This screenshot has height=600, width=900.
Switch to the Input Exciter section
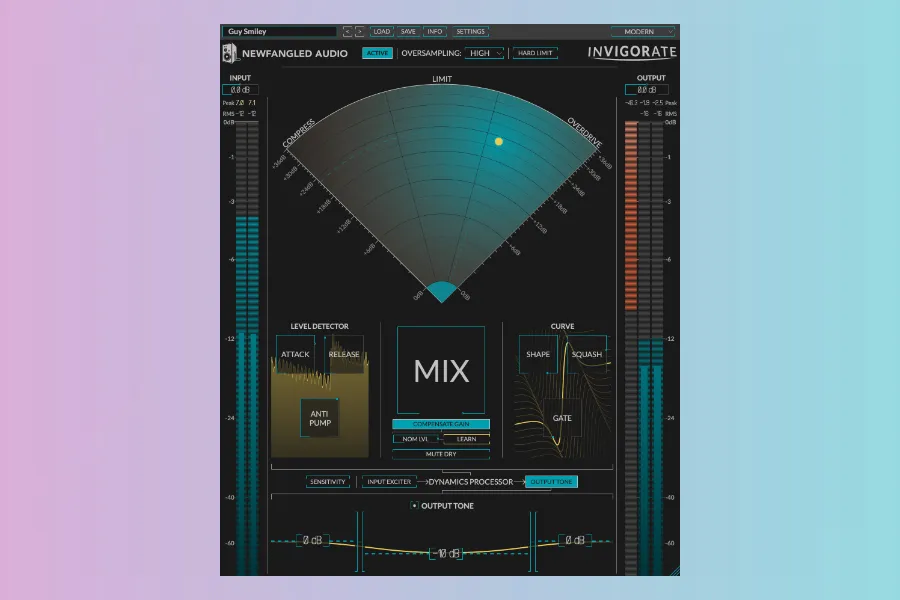[x=389, y=482]
